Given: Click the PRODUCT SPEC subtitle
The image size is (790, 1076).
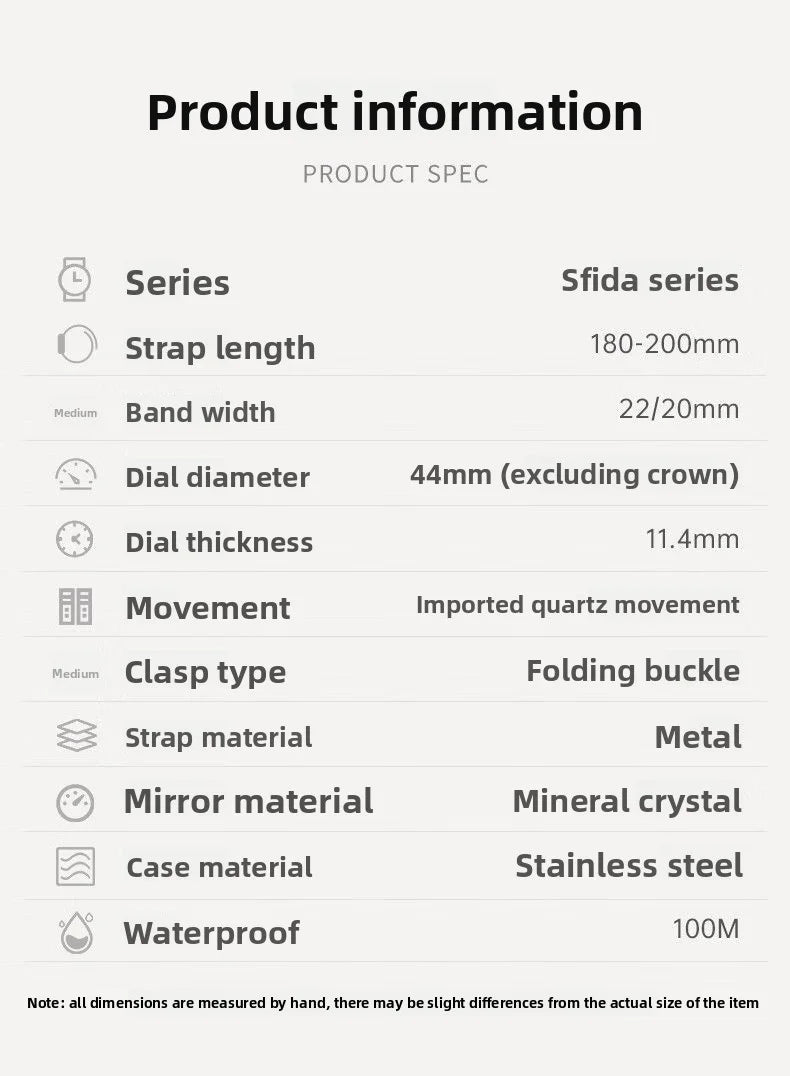Looking at the screenshot, I should [x=395, y=174].
